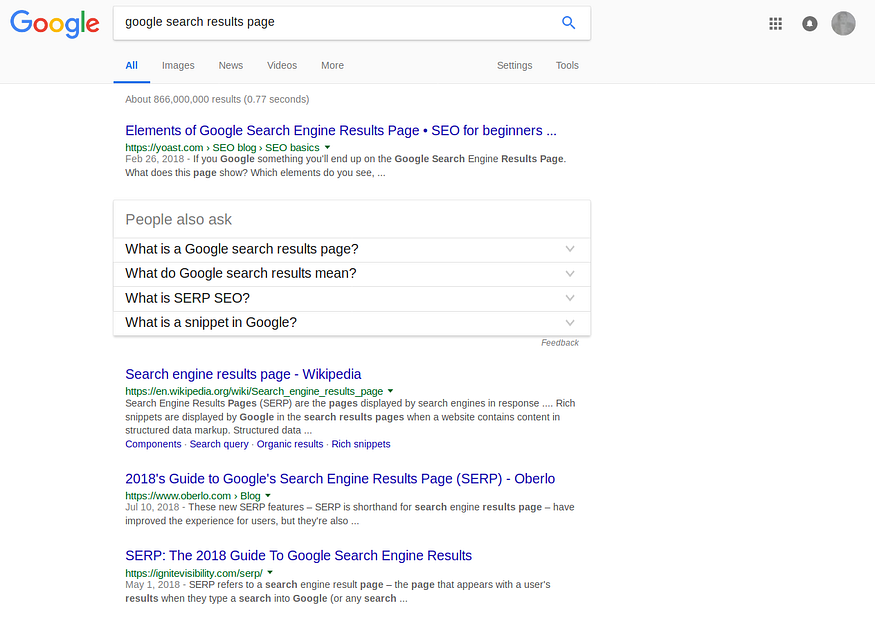Open the Settings menu
This screenshot has height=620, width=875.
click(514, 65)
